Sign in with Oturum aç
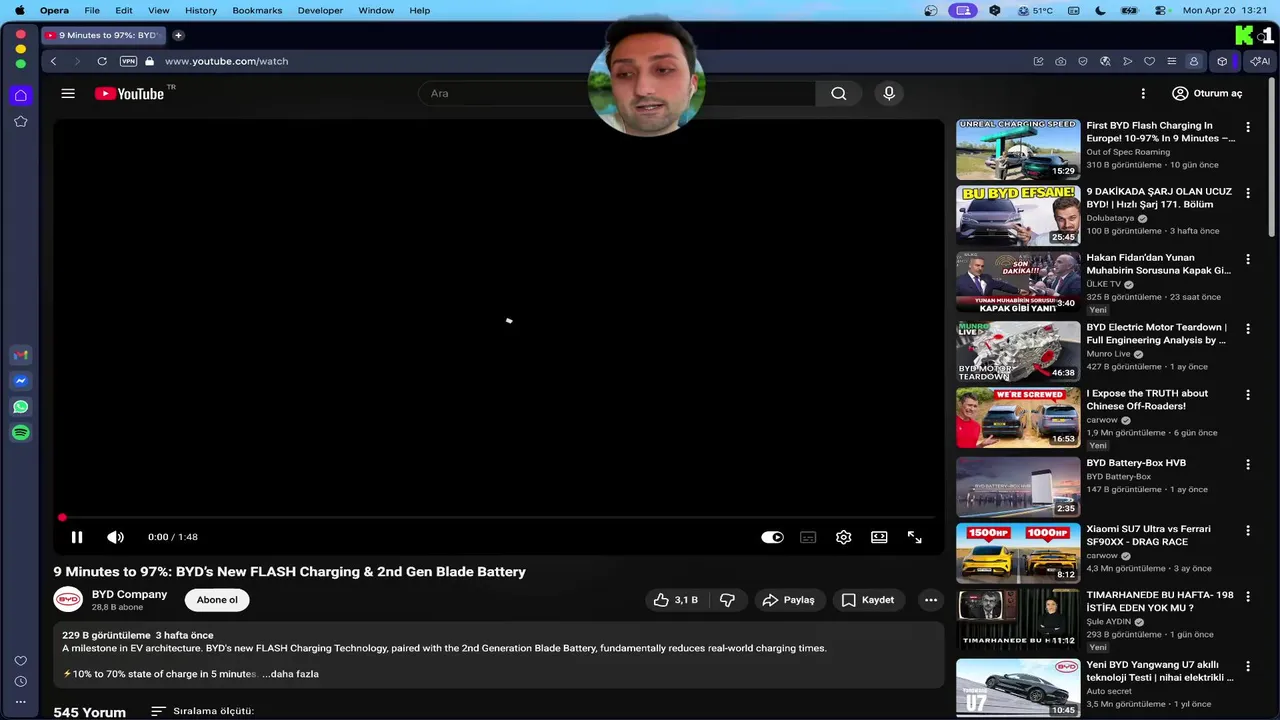The height and width of the screenshot is (720, 1280). tap(1207, 93)
